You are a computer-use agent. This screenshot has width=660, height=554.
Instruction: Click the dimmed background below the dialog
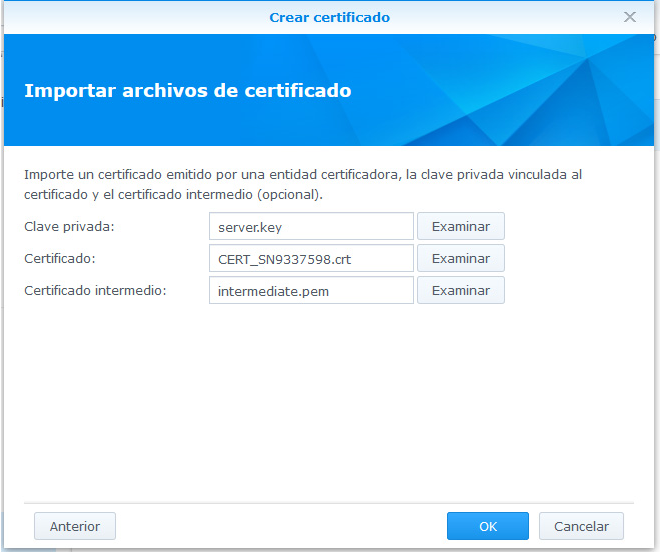pos(330,550)
